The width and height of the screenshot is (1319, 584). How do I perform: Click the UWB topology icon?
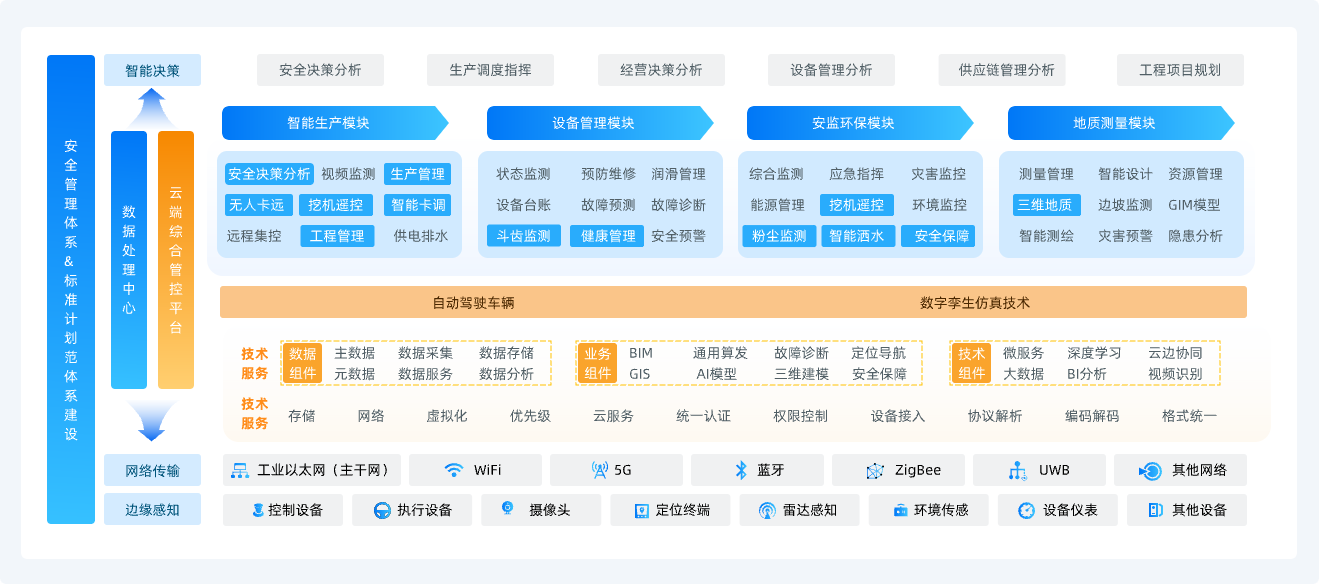pyautogui.click(x=1018, y=470)
